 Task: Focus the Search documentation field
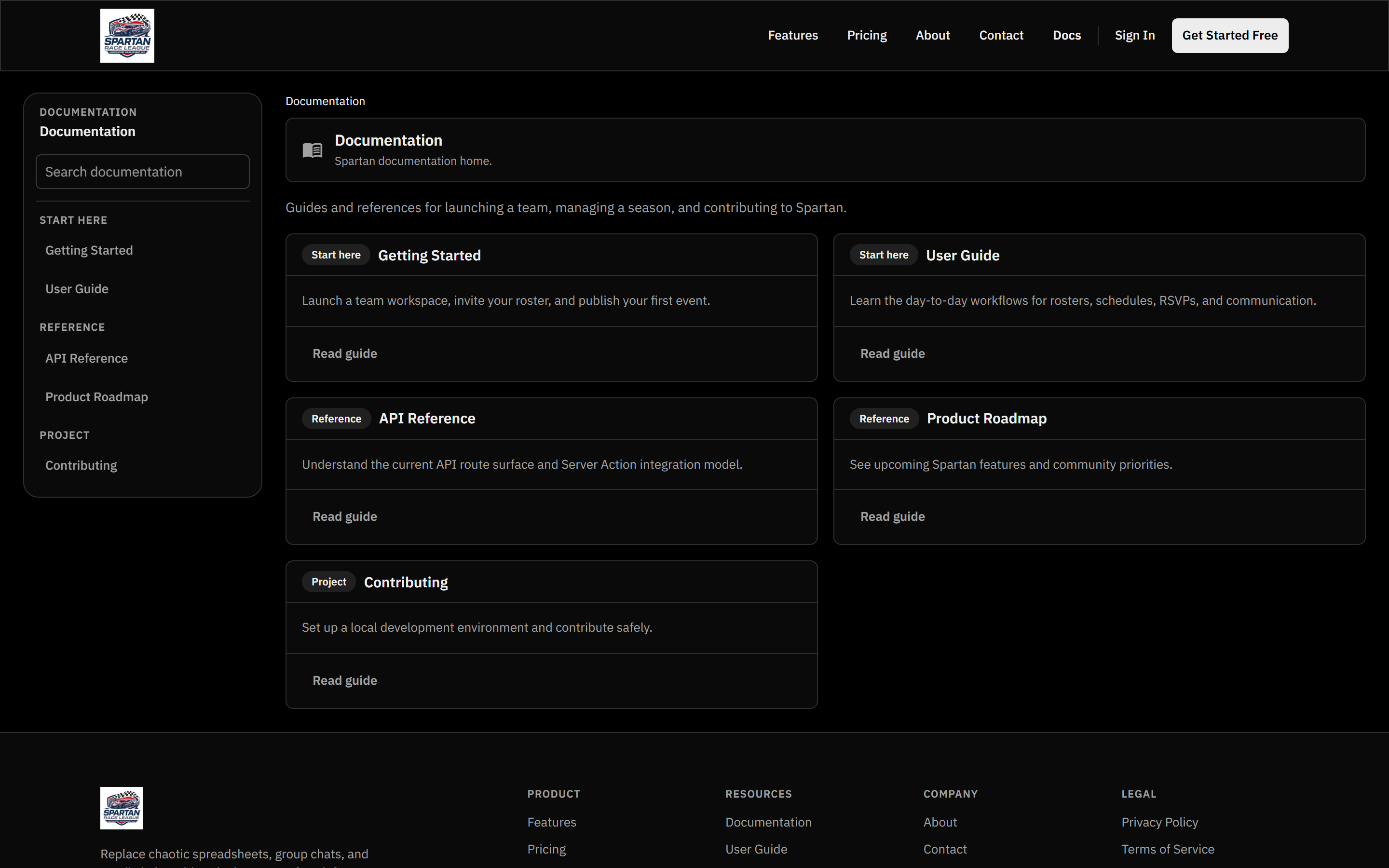click(x=143, y=172)
